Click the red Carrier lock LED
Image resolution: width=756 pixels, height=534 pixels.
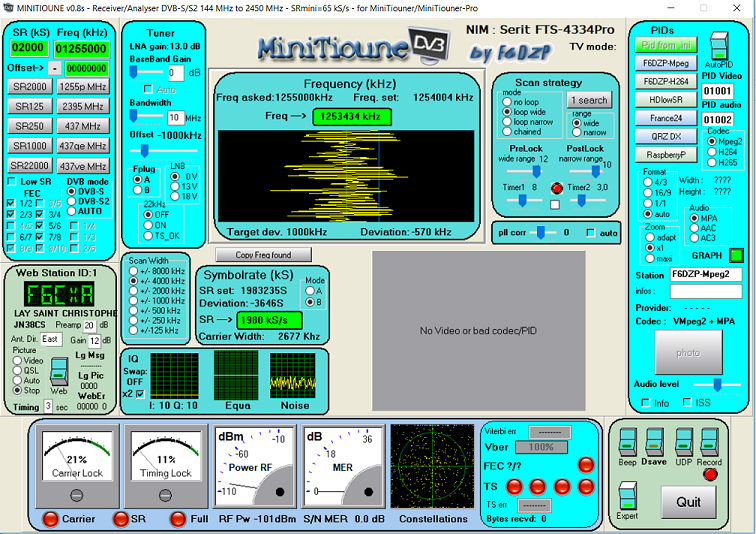pyautogui.click(x=50, y=519)
